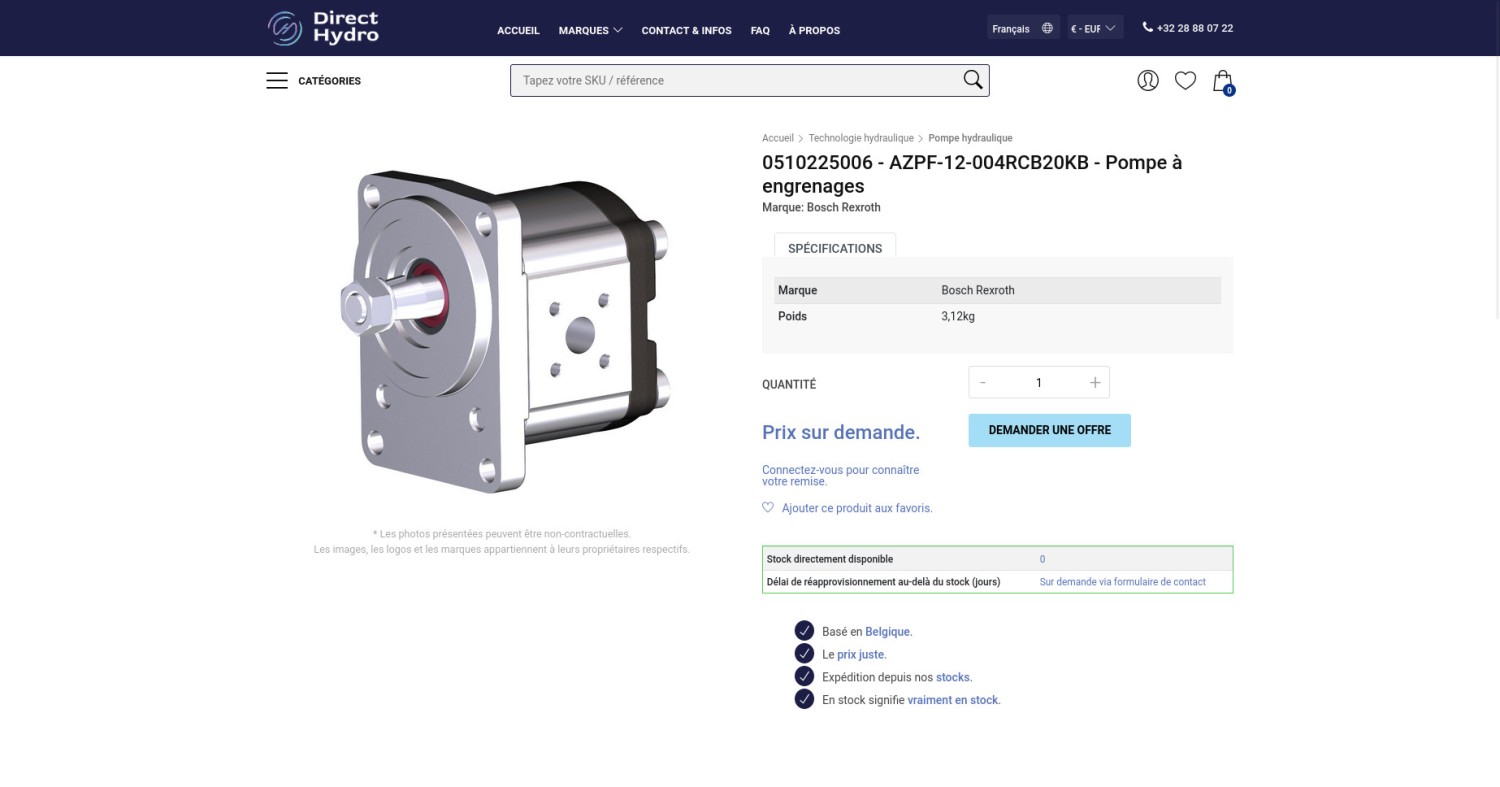Click the Prix sur demande text
The height and width of the screenshot is (787, 1500).
(x=841, y=432)
